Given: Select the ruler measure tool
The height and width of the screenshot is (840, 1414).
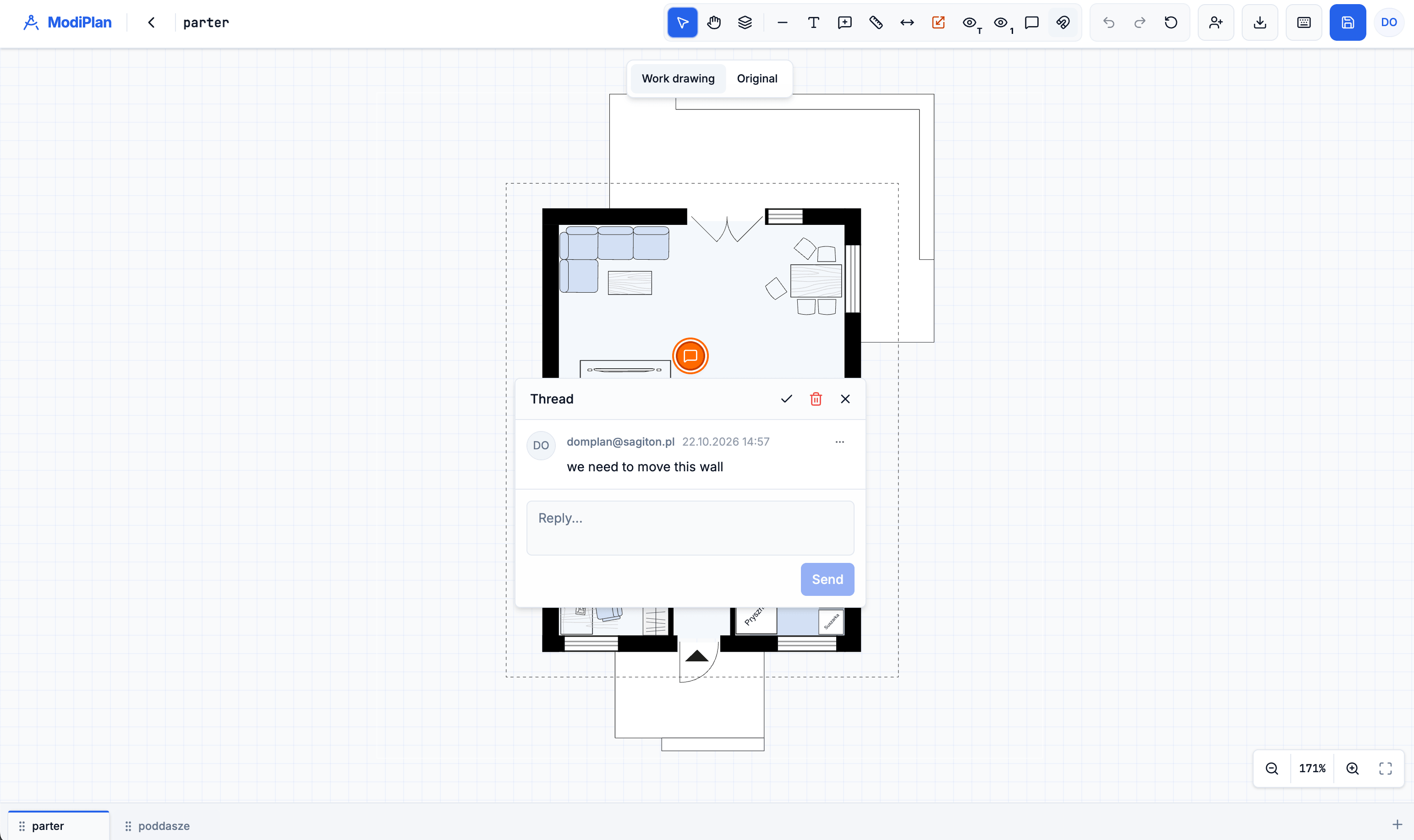Looking at the screenshot, I should click(876, 22).
